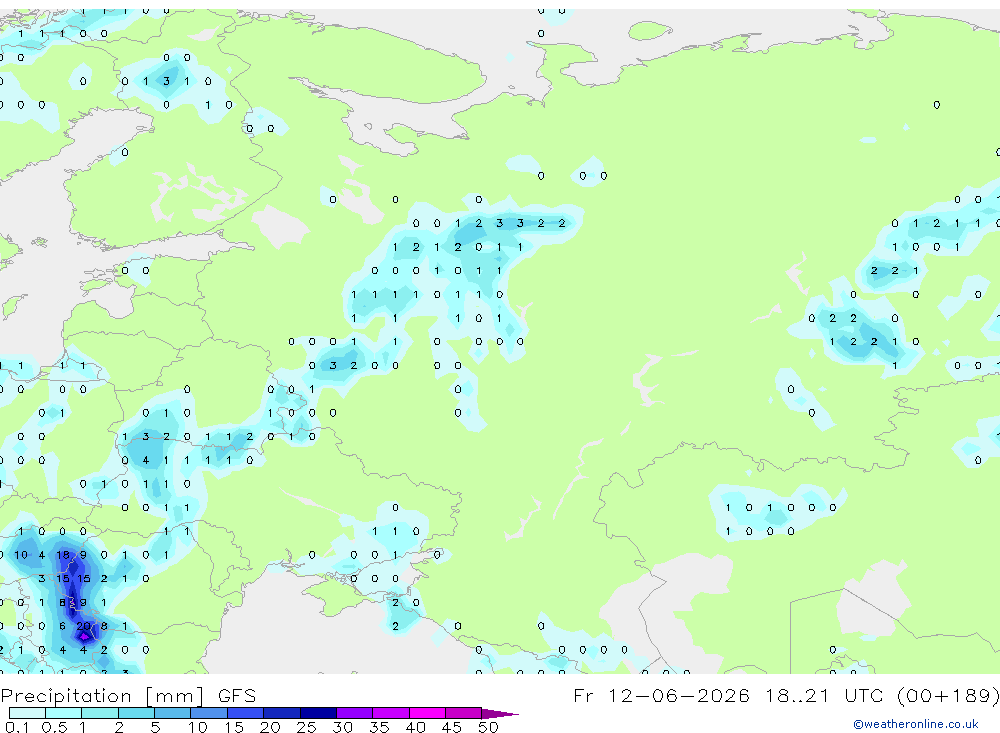Select the 20–25 mm legend swatch
This screenshot has height=733, width=1000.
pos(282,713)
